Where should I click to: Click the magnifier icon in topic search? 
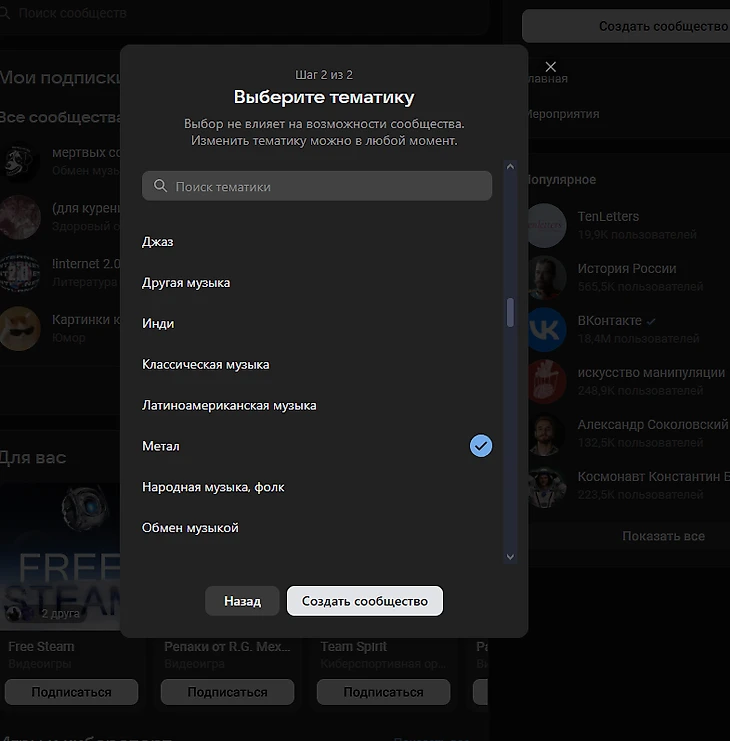click(160, 187)
